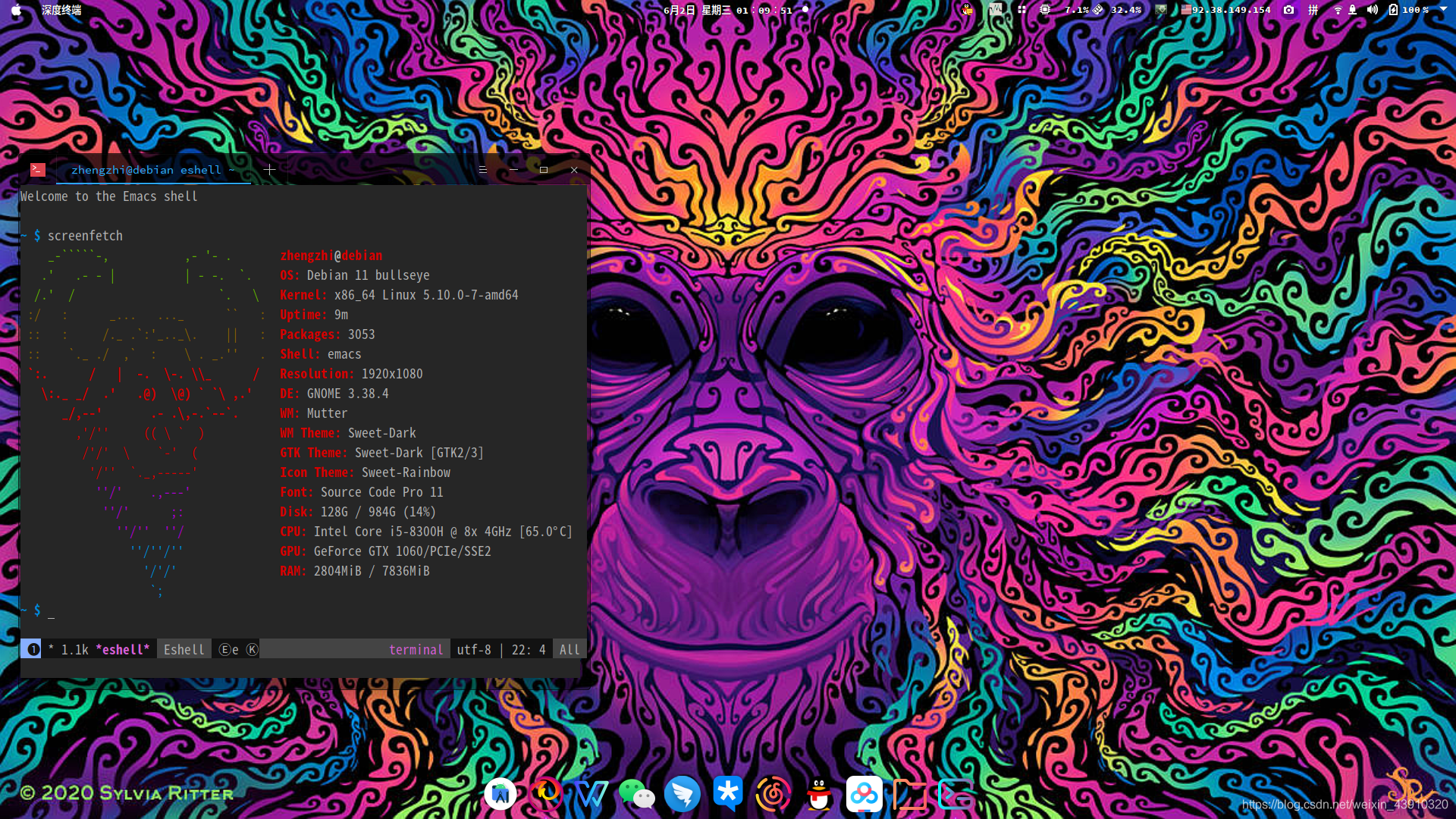Open the terminal hamburger menu
The width and height of the screenshot is (1456, 819).
coord(482,170)
